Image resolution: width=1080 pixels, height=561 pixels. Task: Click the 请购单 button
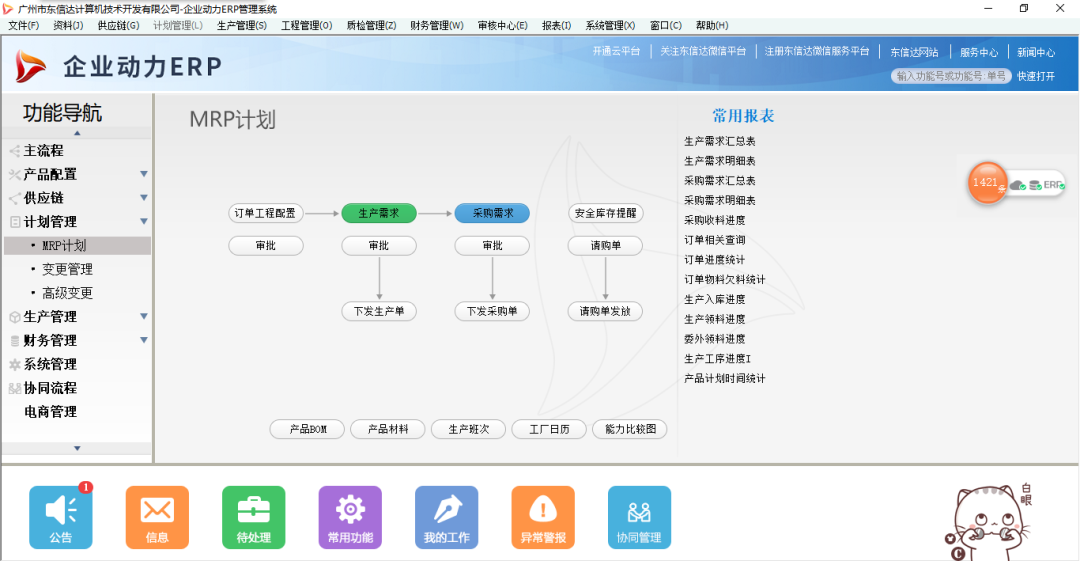pyautogui.click(x=605, y=246)
